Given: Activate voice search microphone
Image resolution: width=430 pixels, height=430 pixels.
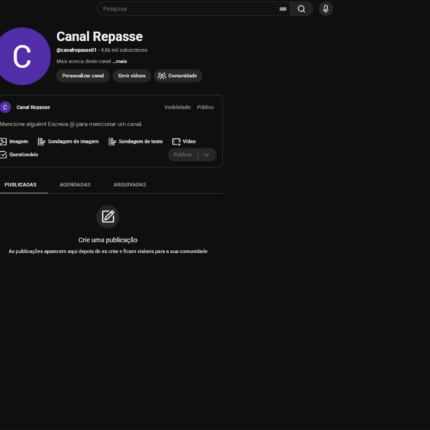Looking at the screenshot, I should coord(326,9).
